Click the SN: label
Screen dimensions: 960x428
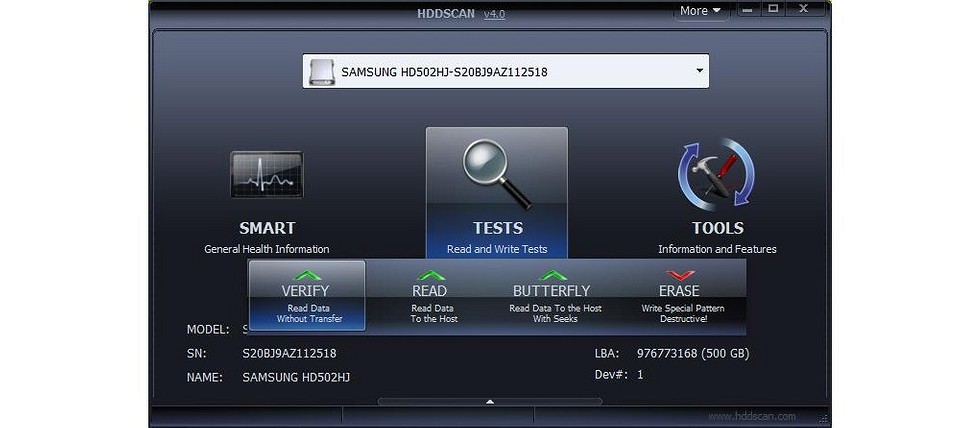pos(197,353)
